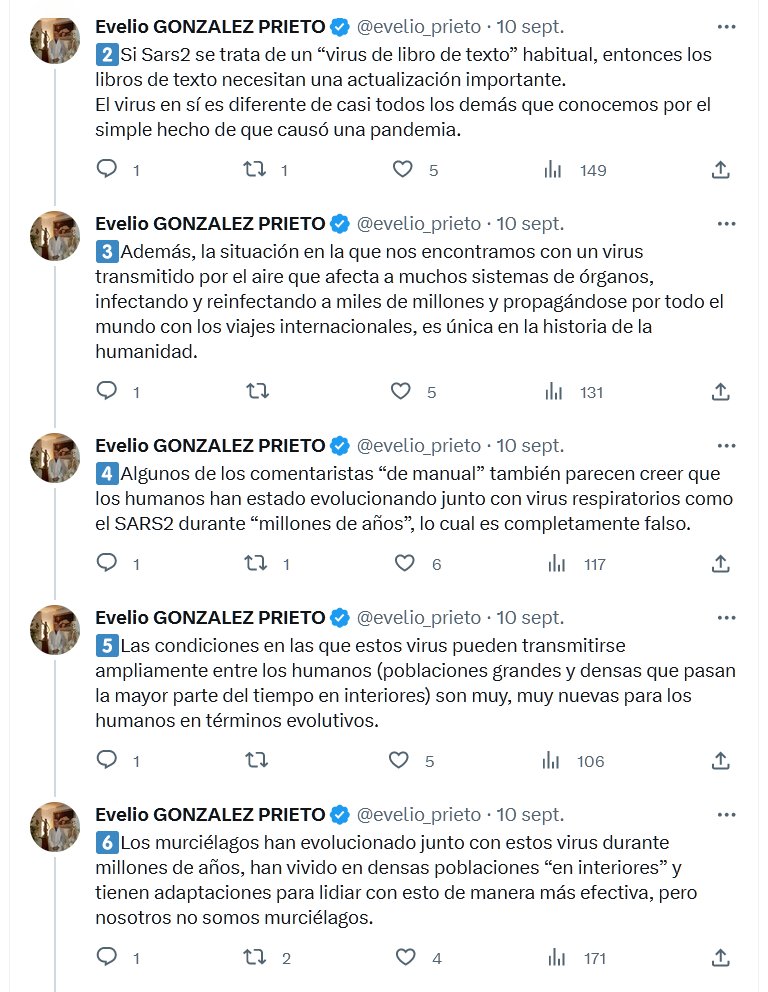Like the tweet about murciélagos
Screen dimensions: 768x992
click(403, 958)
